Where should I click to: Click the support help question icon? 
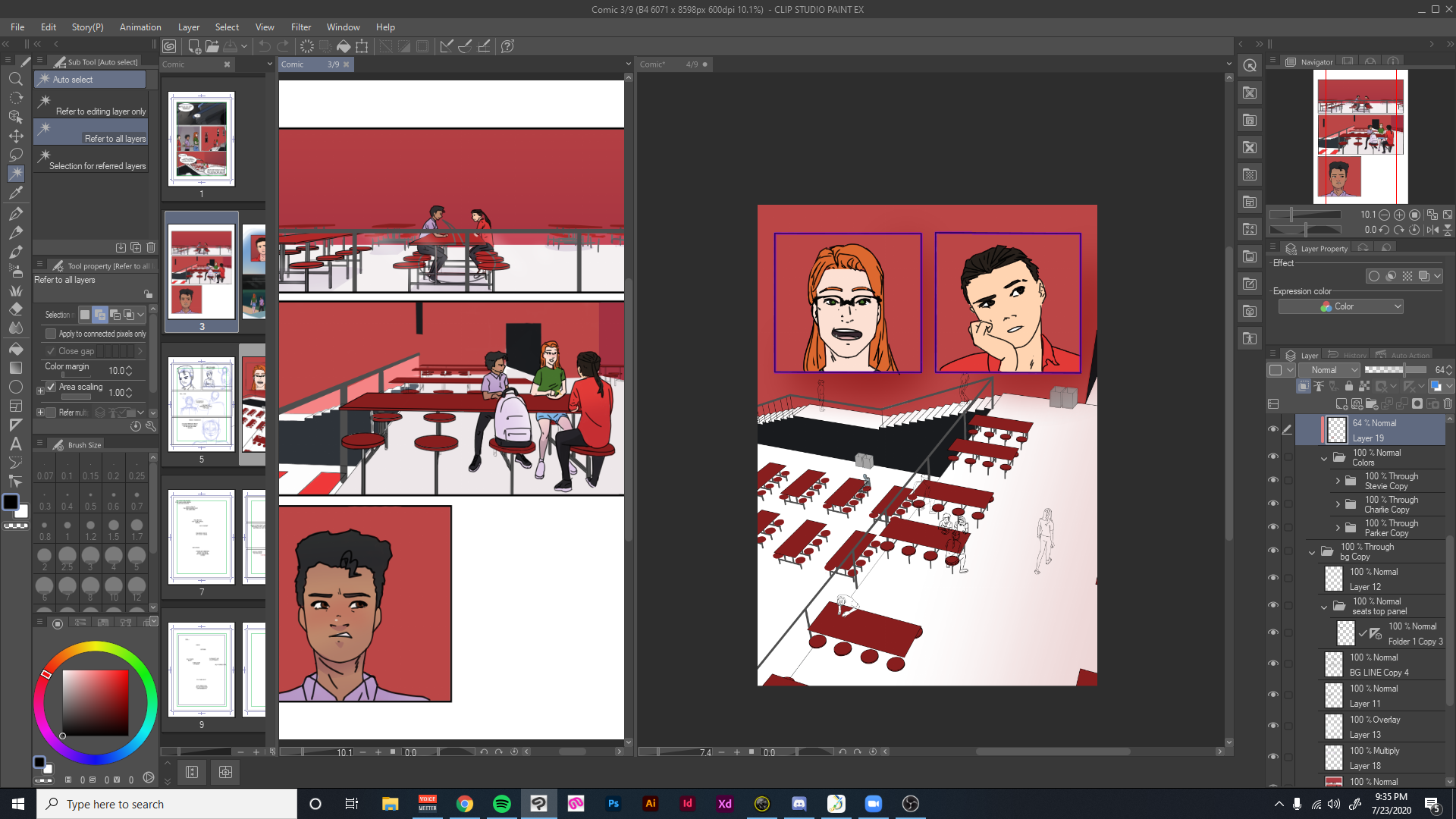coord(508,46)
